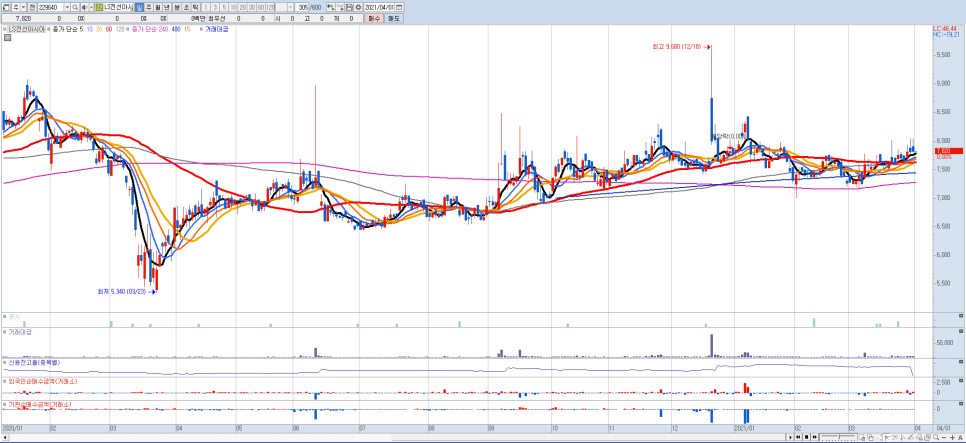Click the minus zoom-out icon at bottom right
966x443 pixels.
coord(944,437)
